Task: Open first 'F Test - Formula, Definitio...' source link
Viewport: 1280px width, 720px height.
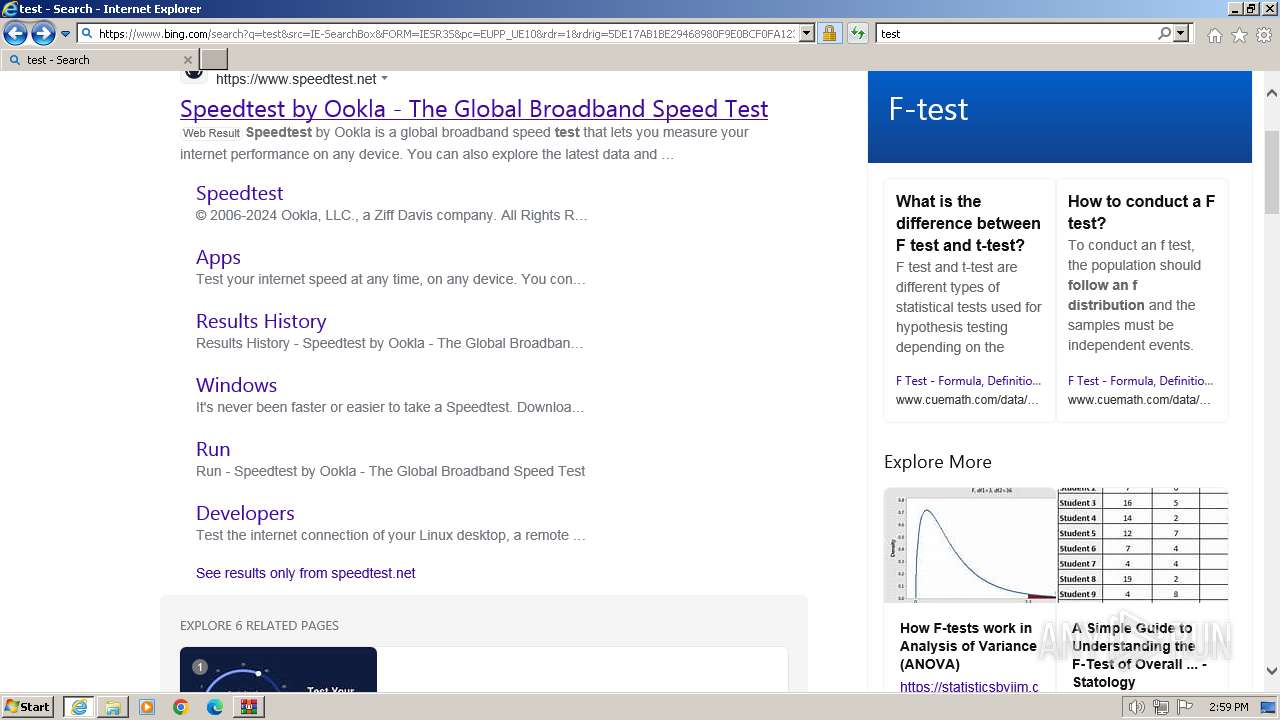Action: tap(968, 381)
